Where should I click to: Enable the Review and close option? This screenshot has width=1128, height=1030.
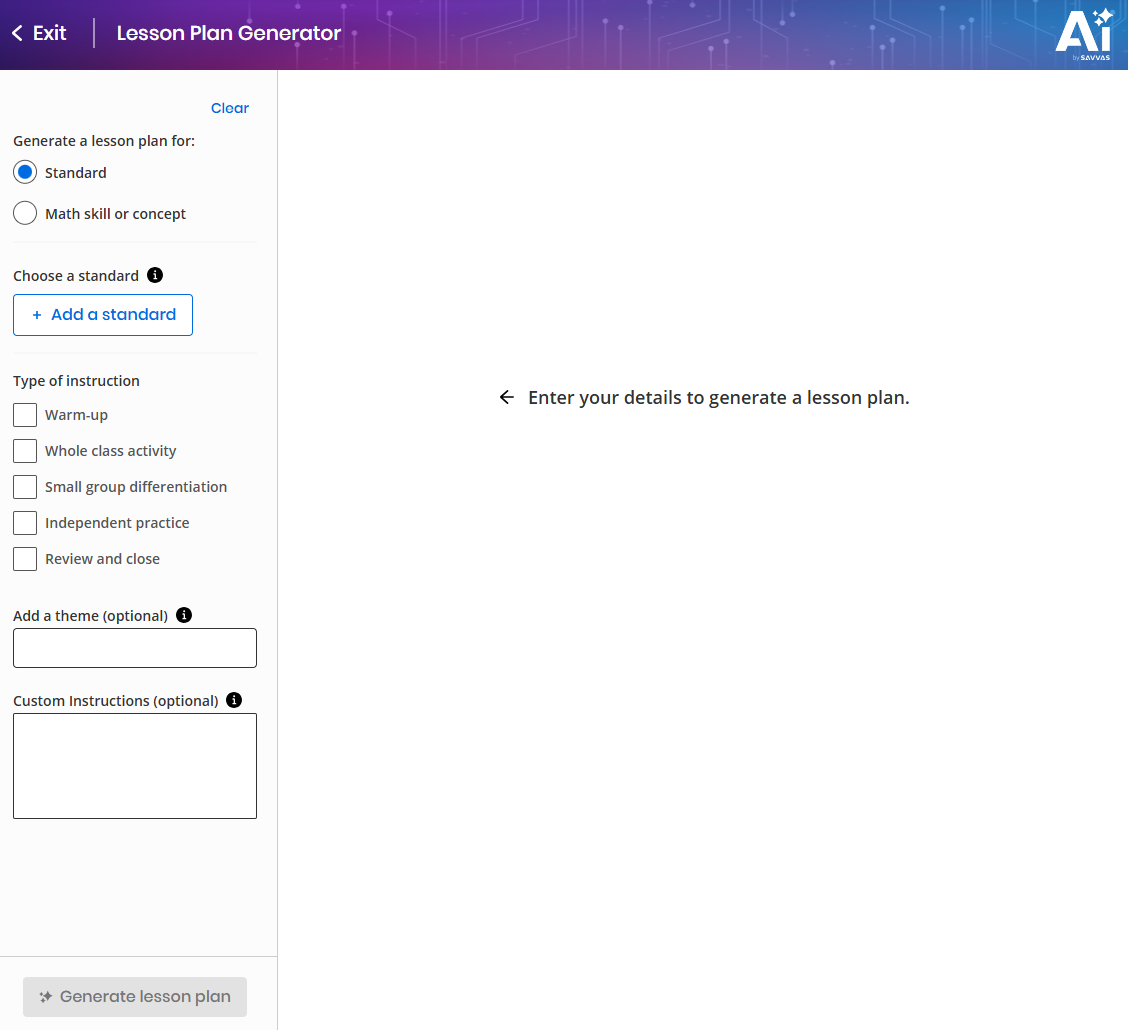click(25, 558)
